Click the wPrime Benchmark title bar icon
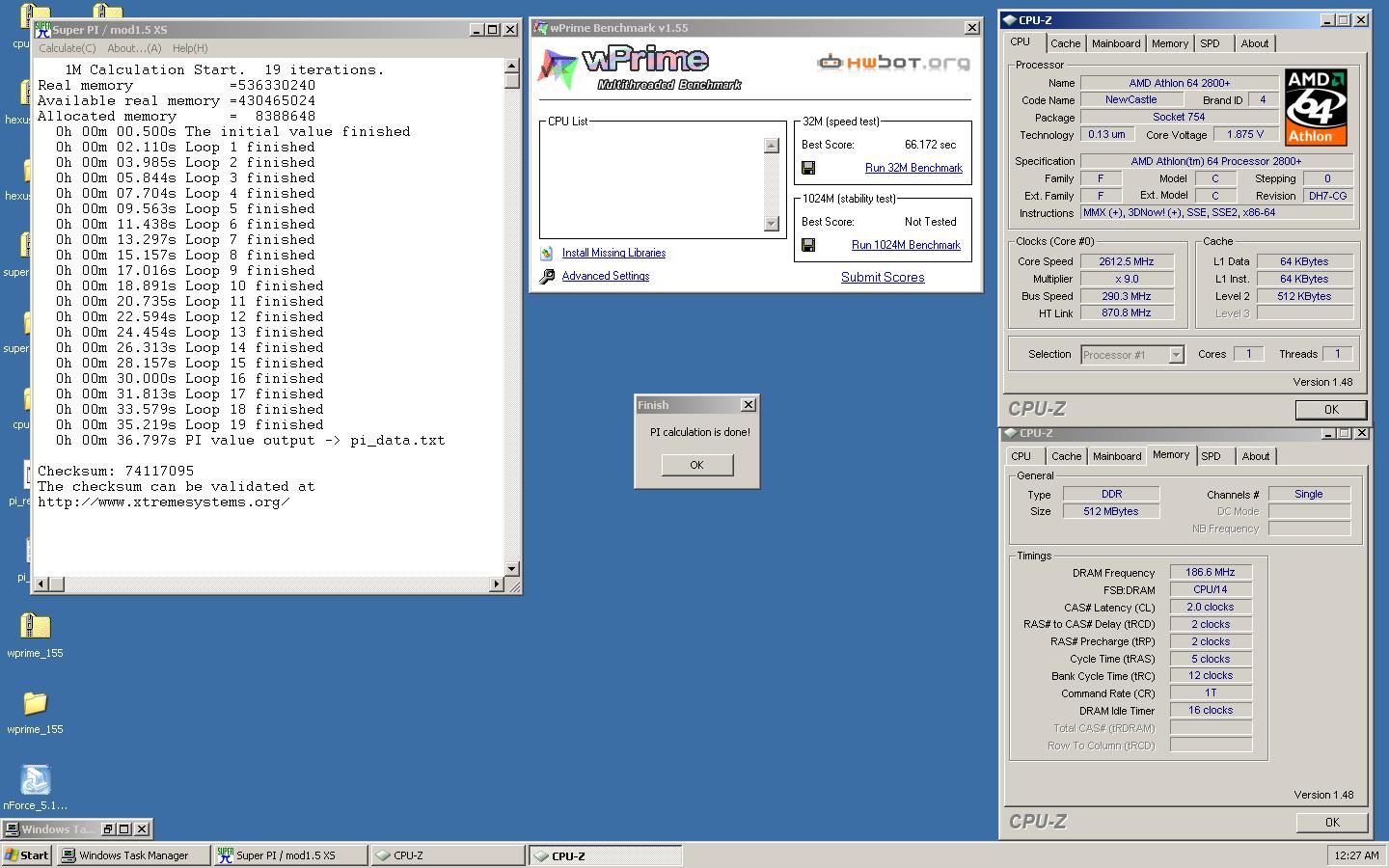The height and width of the screenshot is (868, 1389). (541, 28)
